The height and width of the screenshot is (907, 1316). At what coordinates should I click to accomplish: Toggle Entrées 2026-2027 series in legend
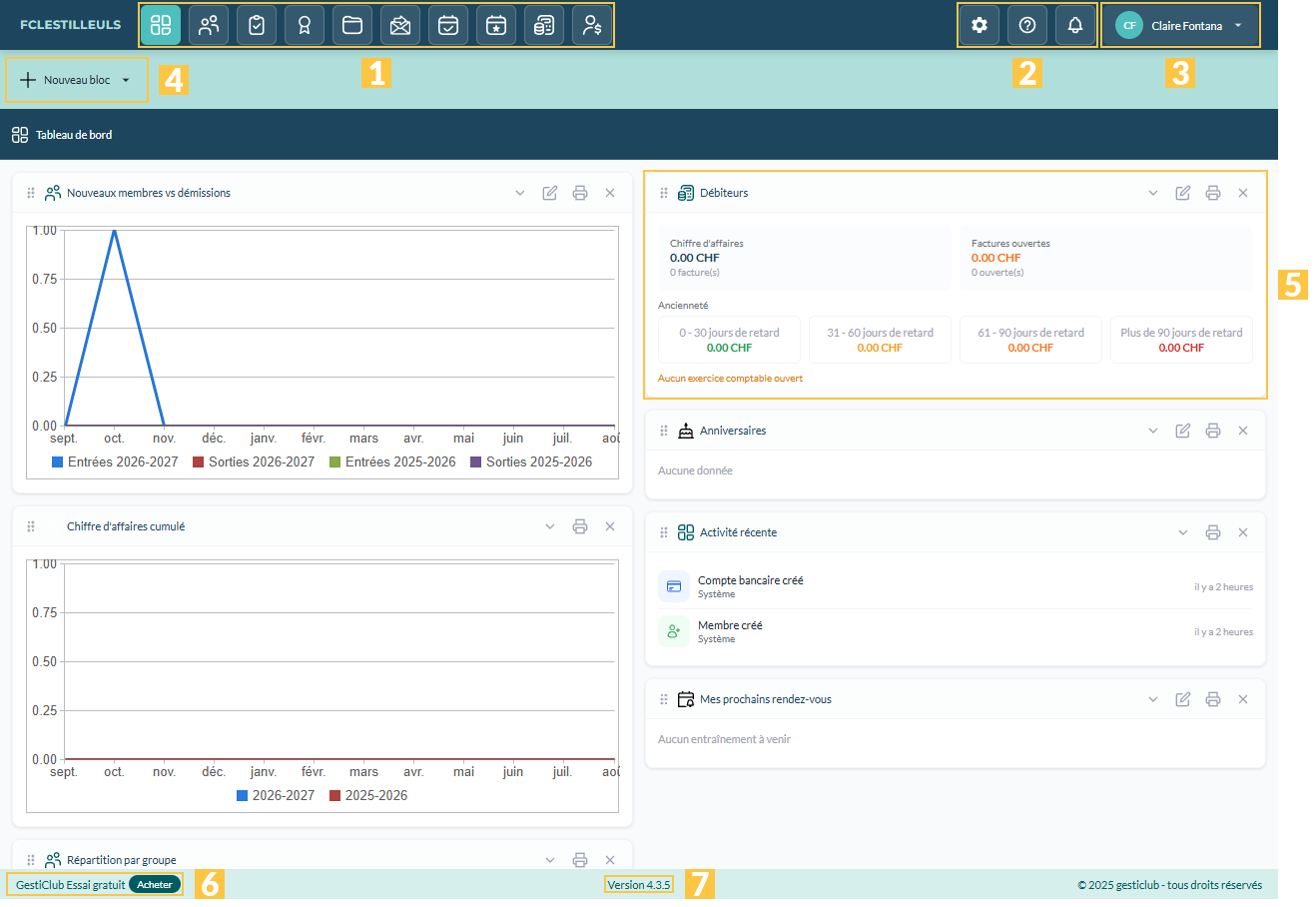click(115, 461)
